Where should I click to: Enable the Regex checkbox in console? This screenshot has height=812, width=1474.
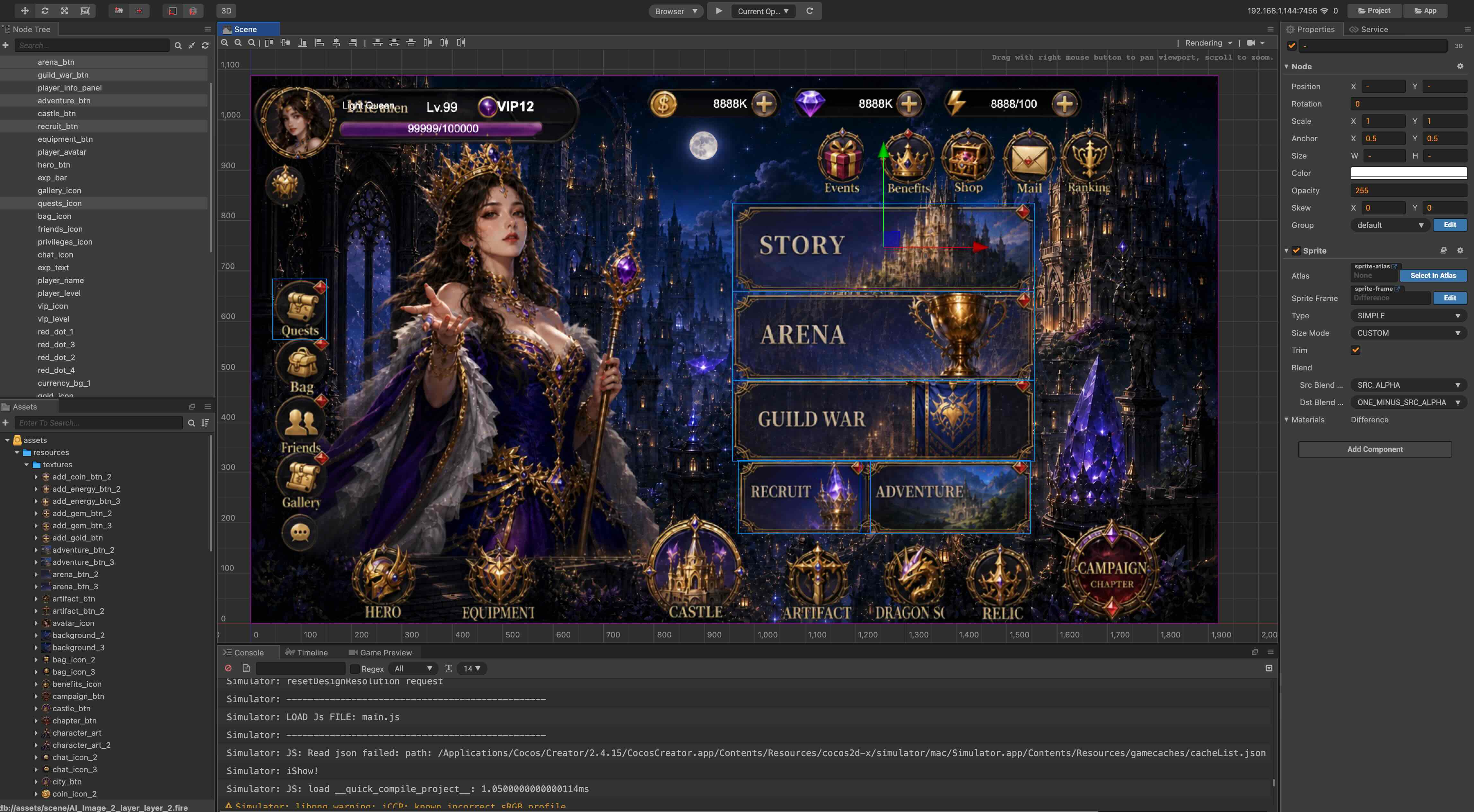pos(355,669)
